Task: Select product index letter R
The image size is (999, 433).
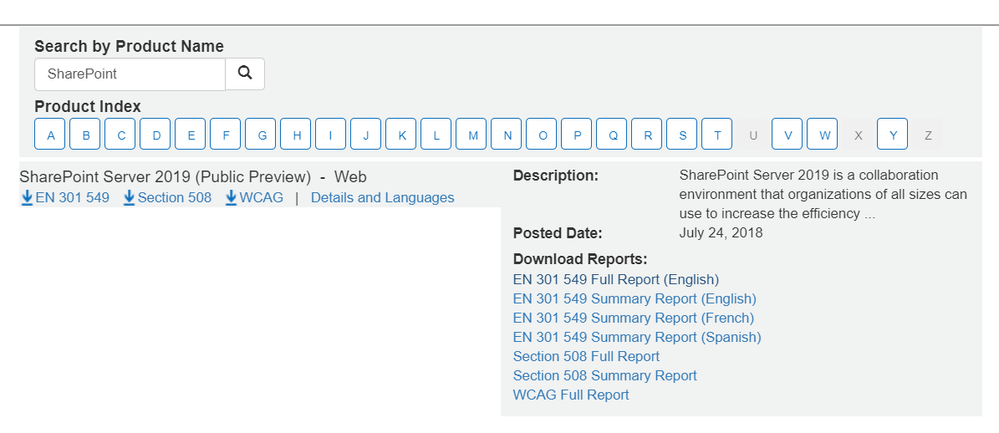Action: 647,134
